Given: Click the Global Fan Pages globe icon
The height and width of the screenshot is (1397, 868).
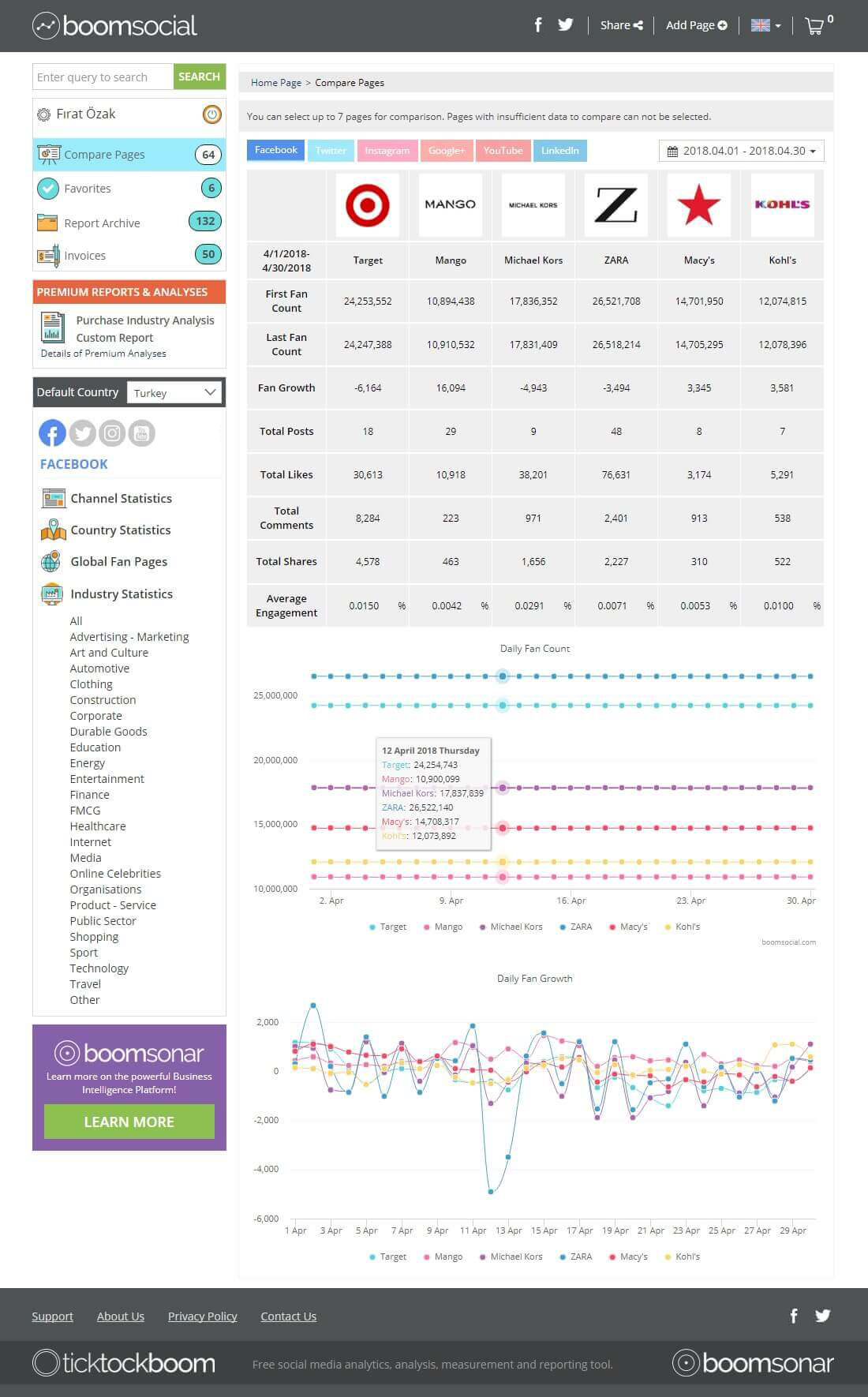Looking at the screenshot, I should (x=51, y=562).
